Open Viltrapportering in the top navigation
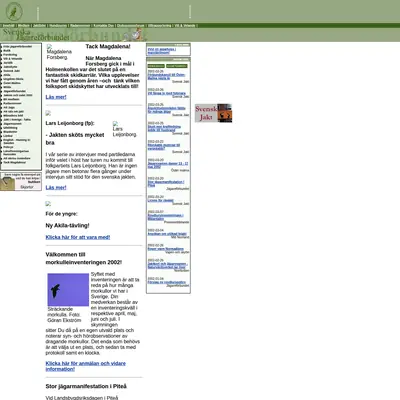Viewport: 400px width, 400px height. click(159, 25)
